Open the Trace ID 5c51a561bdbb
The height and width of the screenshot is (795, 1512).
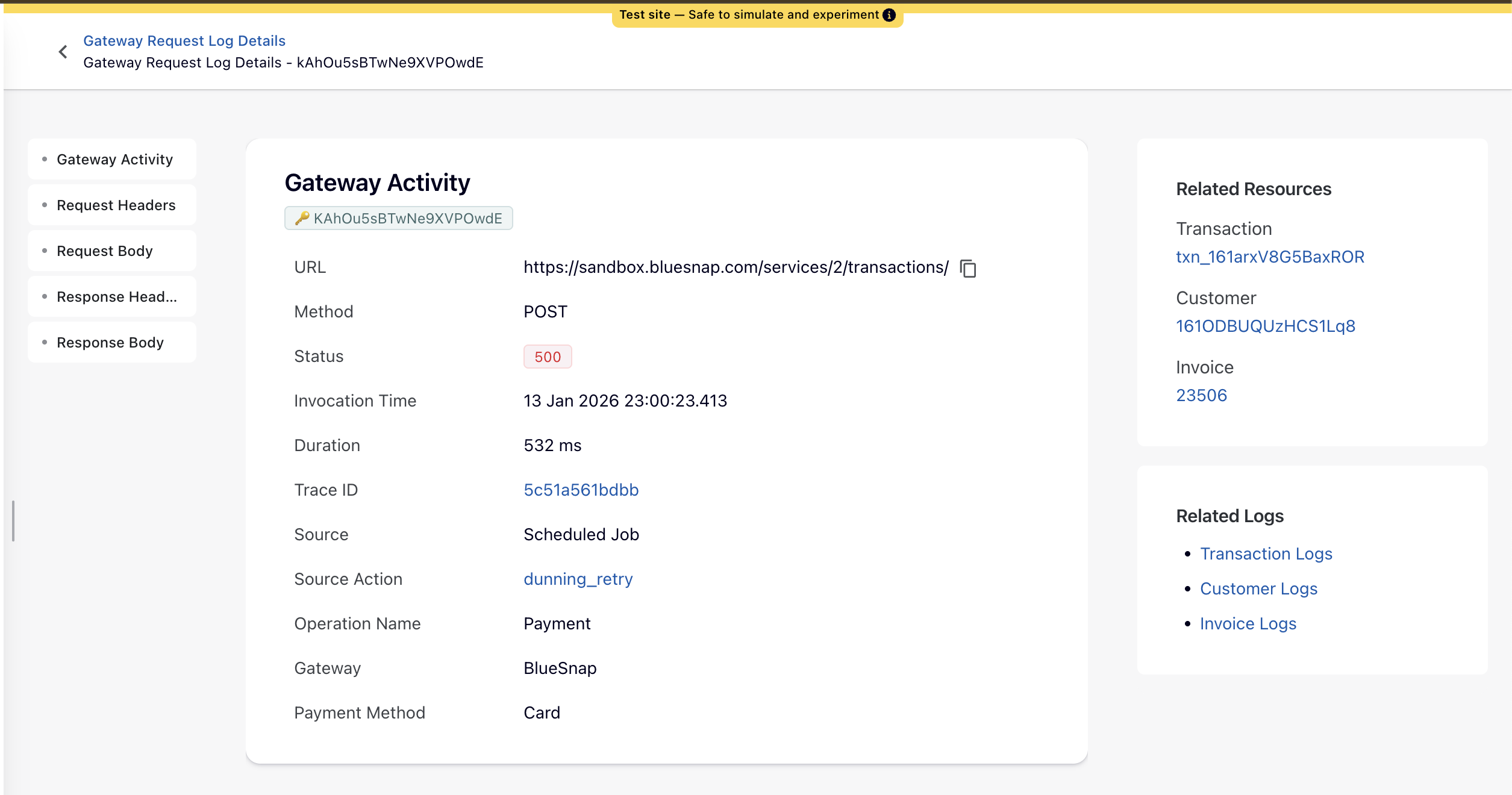(581, 490)
